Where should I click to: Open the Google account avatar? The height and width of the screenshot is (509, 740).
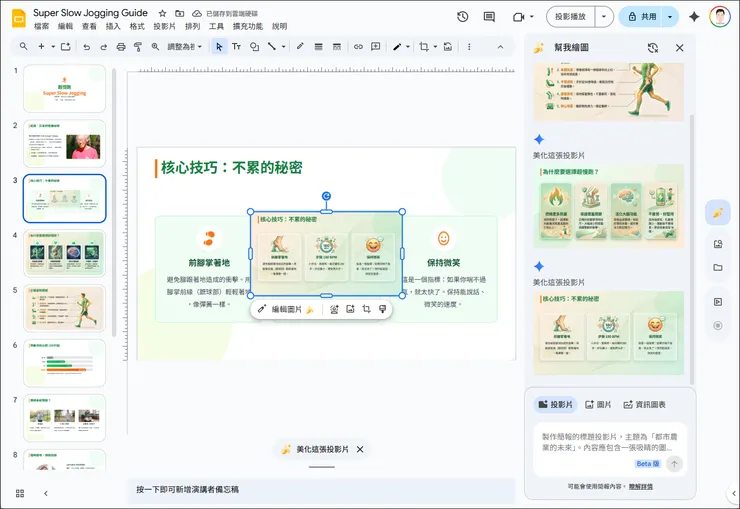click(720, 17)
